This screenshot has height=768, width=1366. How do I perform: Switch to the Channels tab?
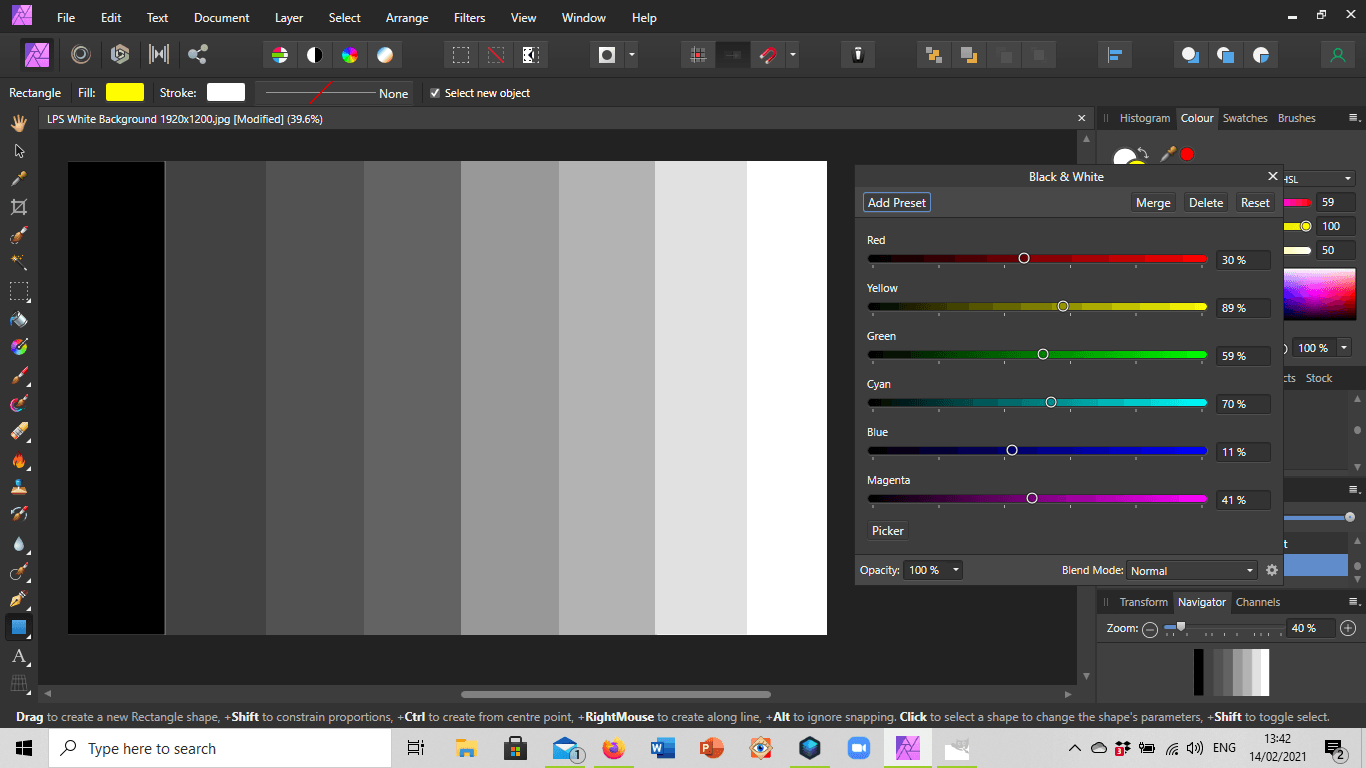1257,602
